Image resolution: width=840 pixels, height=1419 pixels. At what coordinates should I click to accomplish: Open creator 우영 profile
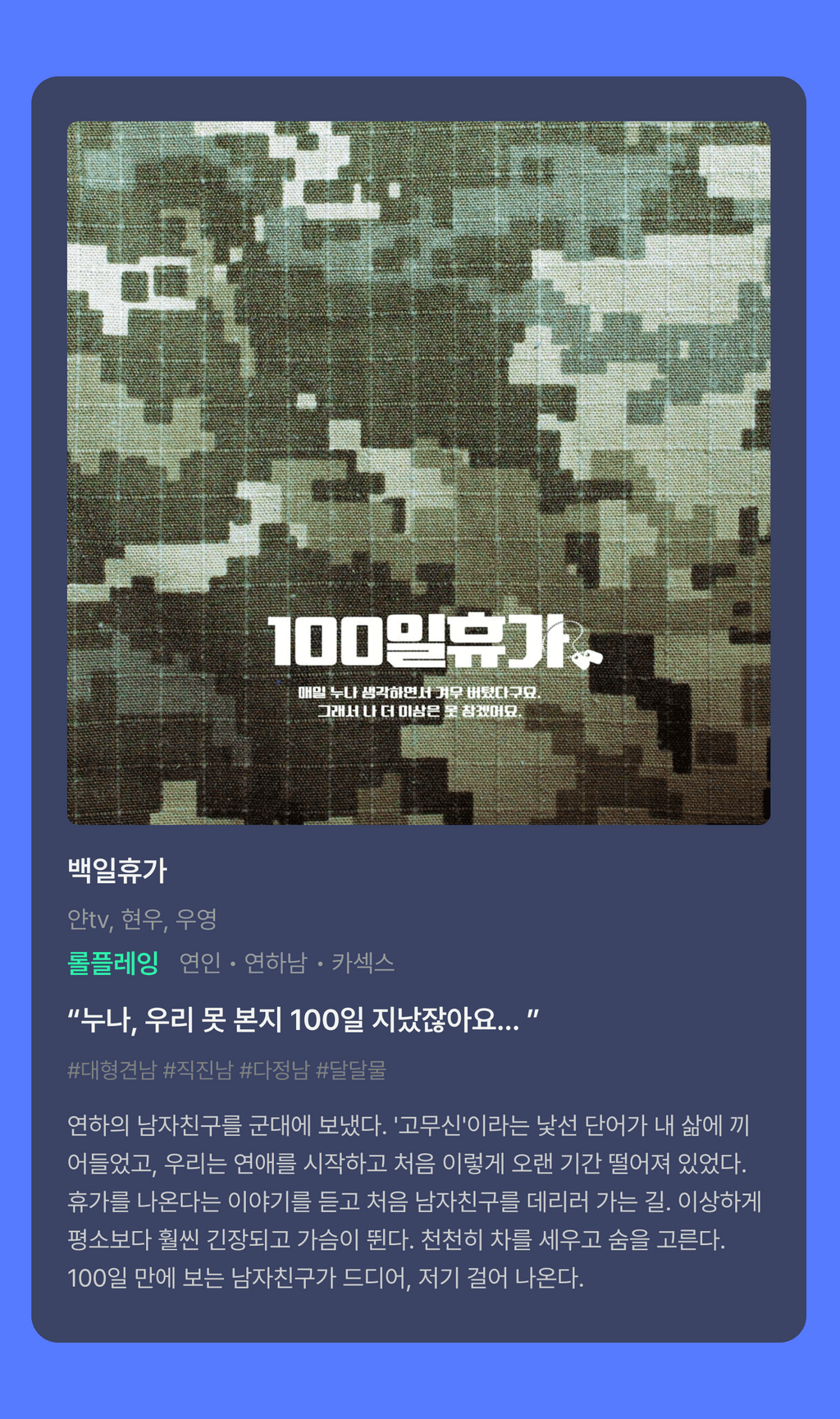tap(196, 920)
